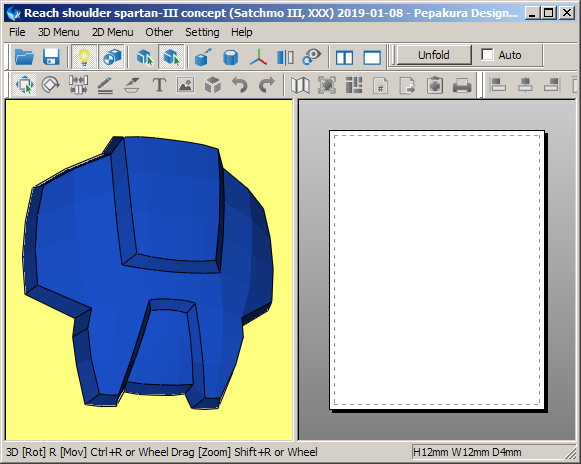Click the align left edges icon
Image resolution: width=581 pixels, height=464 pixels.
point(498,85)
